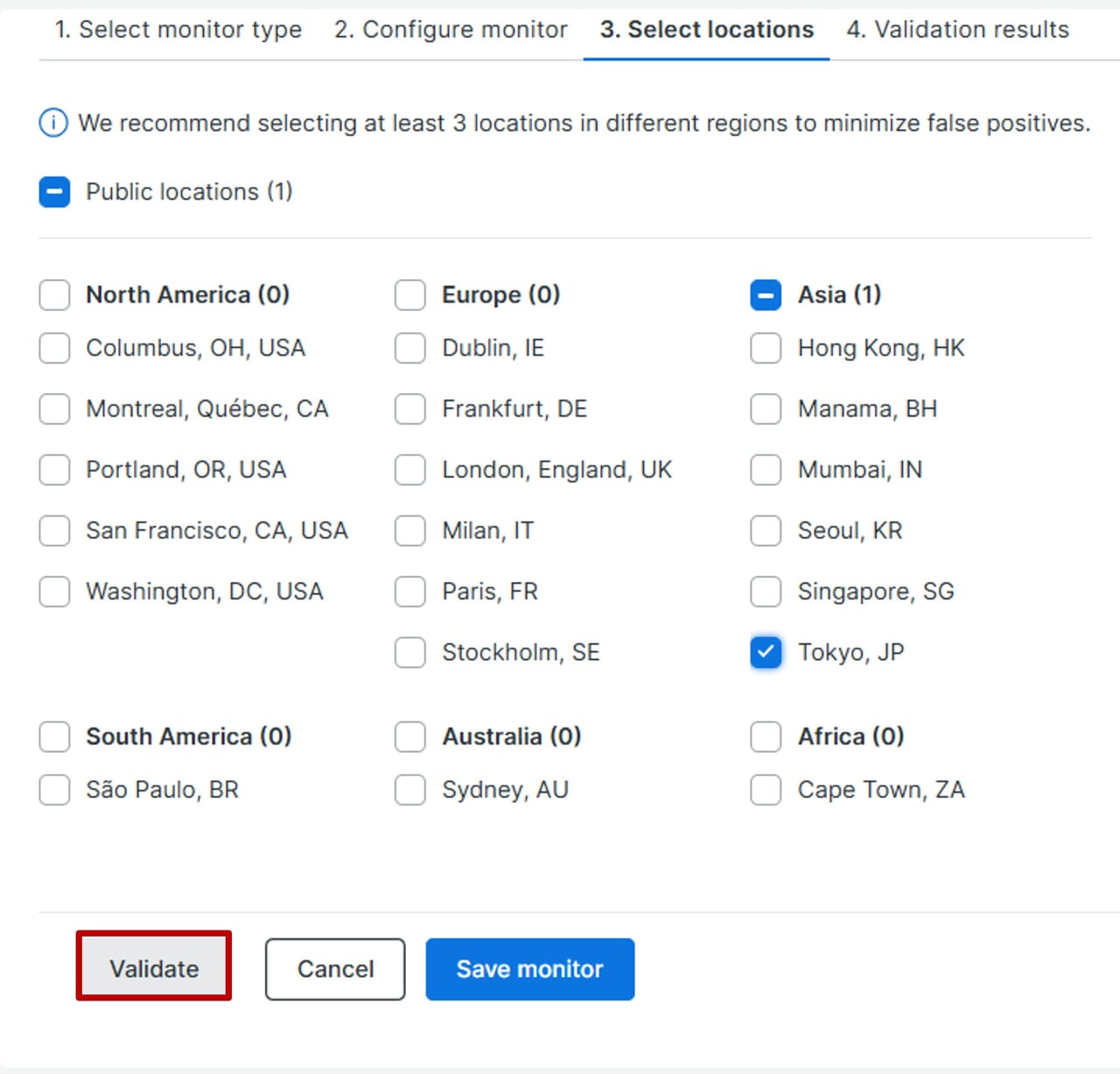
Task: Click the Save monitor button
Action: tap(529, 969)
